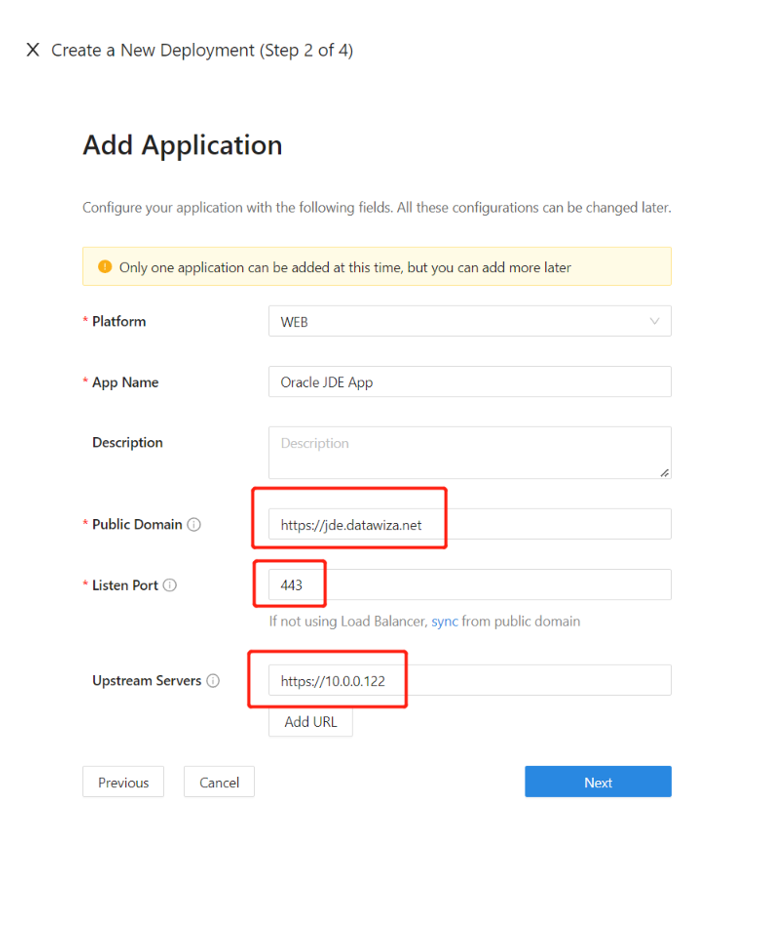Viewport: 758px width, 938px height.
Task: Focus the App Name field with Oracle JDE App
Action: pyautogui.click(x=470, y=382)
